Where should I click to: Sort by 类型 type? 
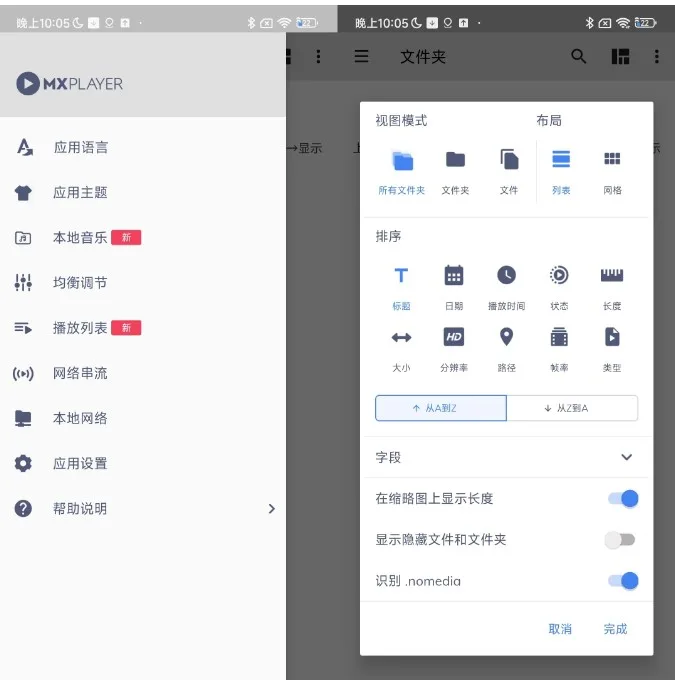612,350
